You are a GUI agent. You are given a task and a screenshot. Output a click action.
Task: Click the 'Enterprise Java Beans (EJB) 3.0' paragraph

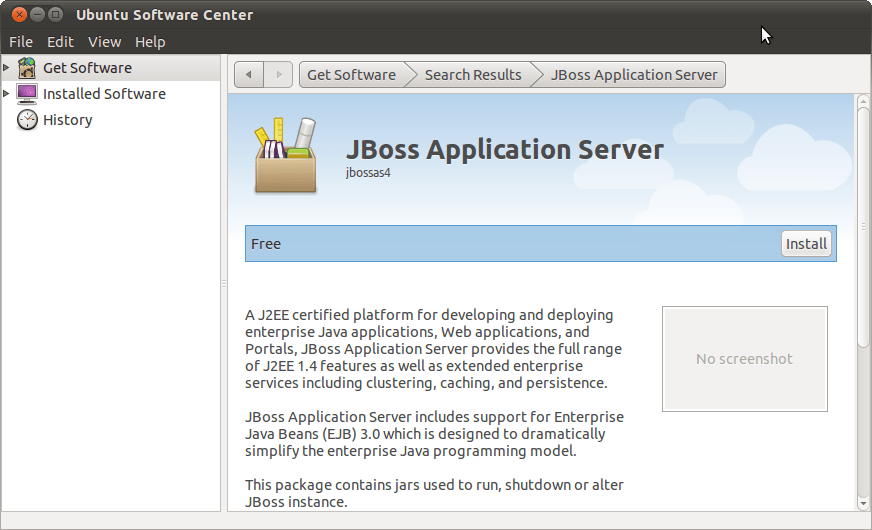pyautogui.click(x=434, y=434)
